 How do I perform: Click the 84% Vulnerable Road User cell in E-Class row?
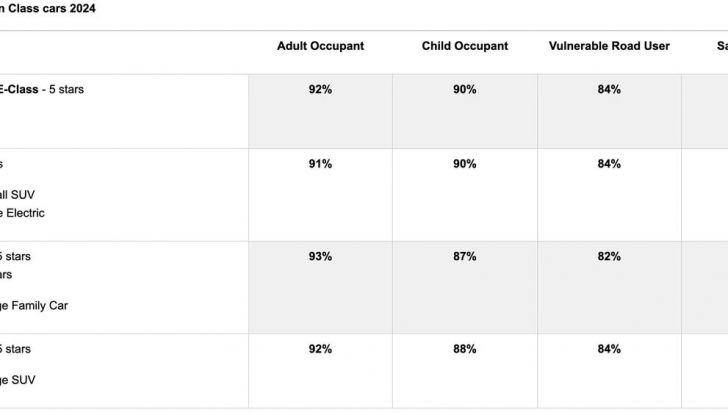click(x=609, y=90)
